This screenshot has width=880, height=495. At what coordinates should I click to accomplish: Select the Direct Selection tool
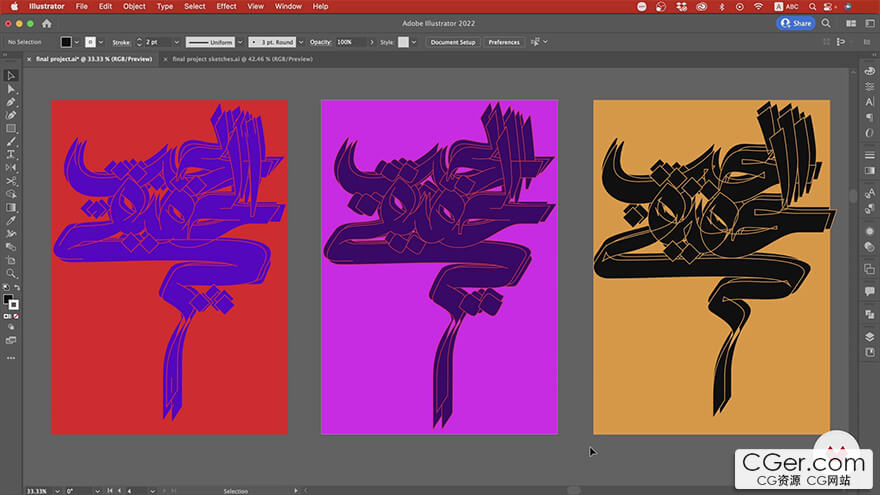tap(11, 89)
